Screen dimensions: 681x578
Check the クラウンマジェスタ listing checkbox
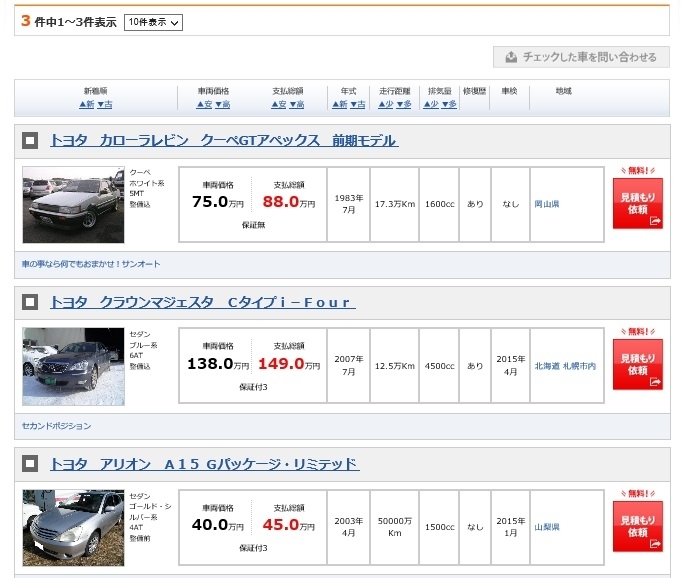point(30,302)
